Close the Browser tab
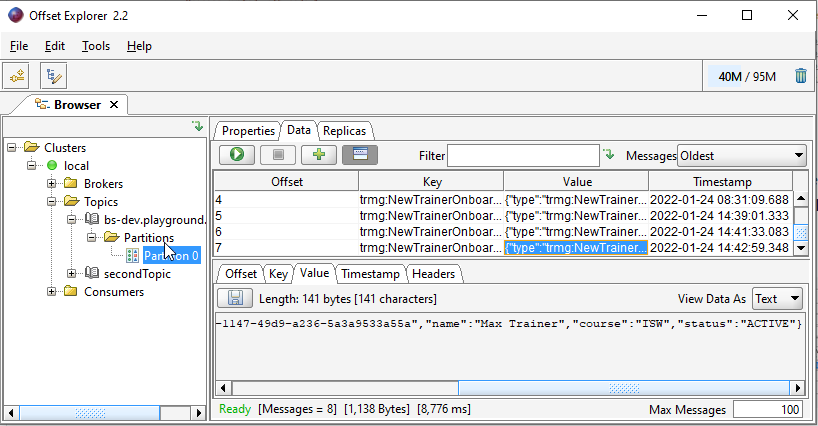 [114, 105]
